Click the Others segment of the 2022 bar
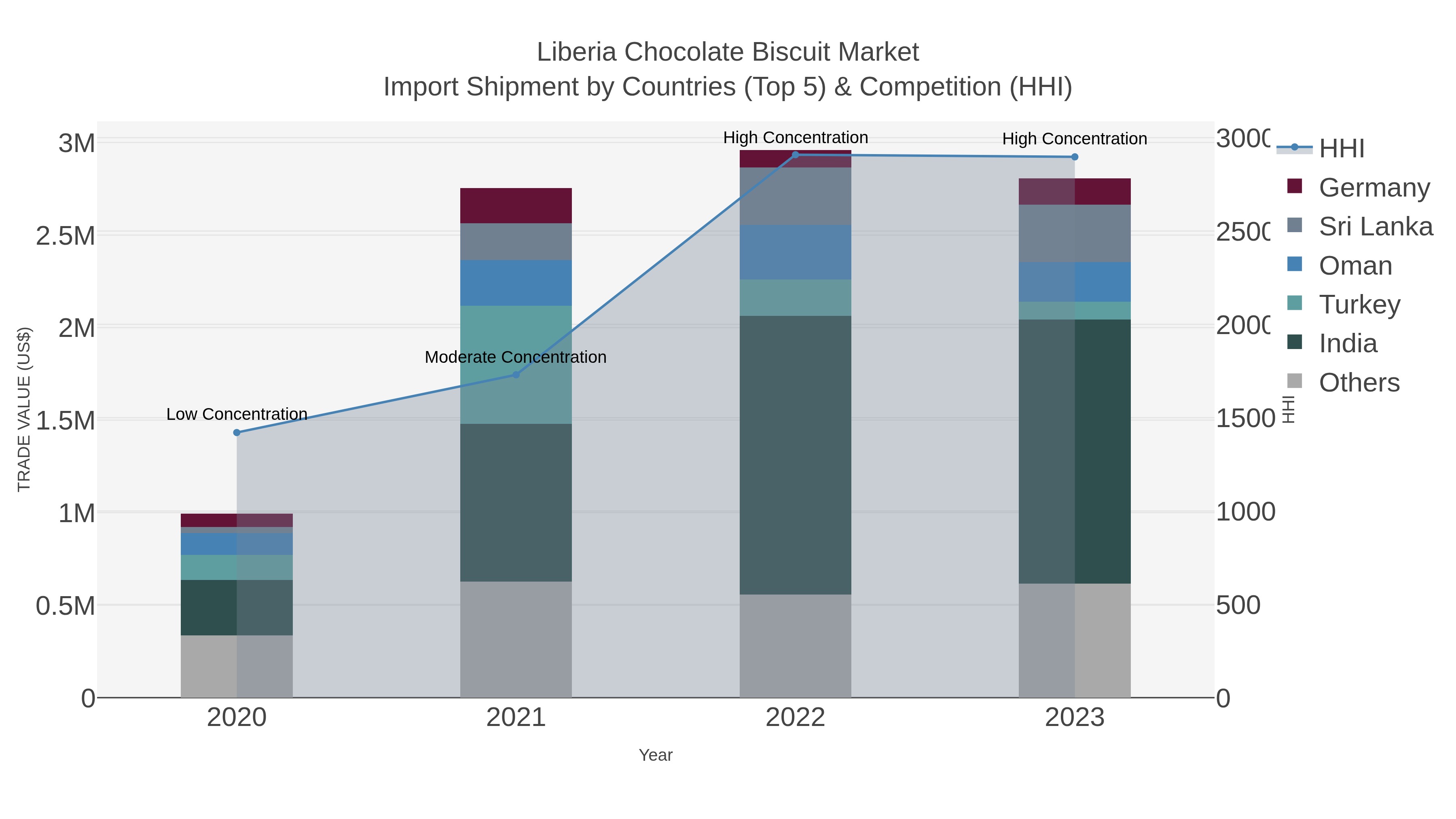Image resolution: width=1456 pixels, height=819 pixels. pyautogui.click(x=795, y=646)
